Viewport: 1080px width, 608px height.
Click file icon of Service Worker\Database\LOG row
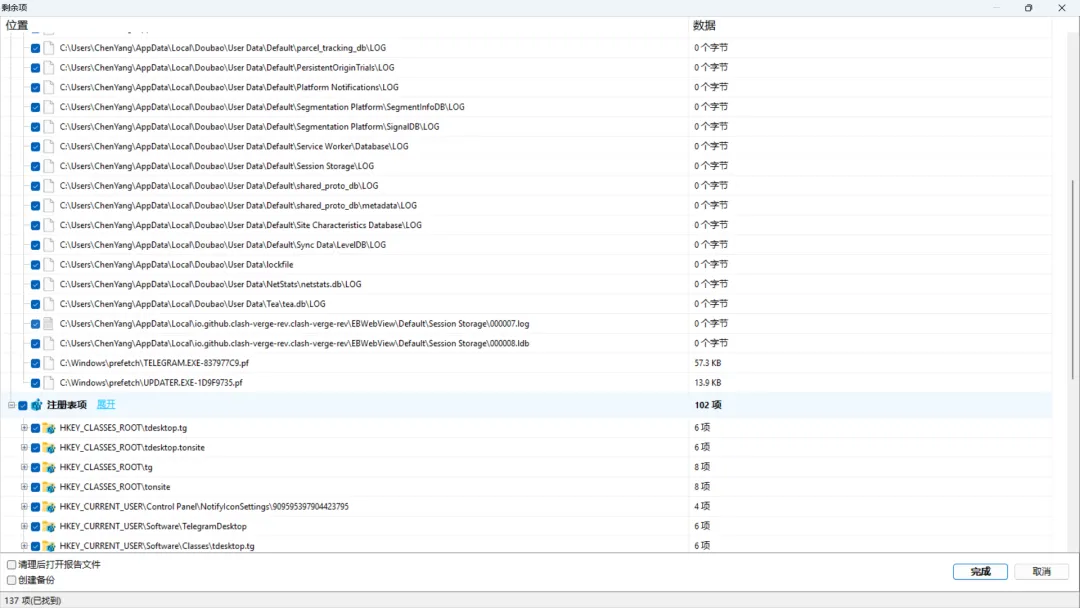(x=49, y=147)
